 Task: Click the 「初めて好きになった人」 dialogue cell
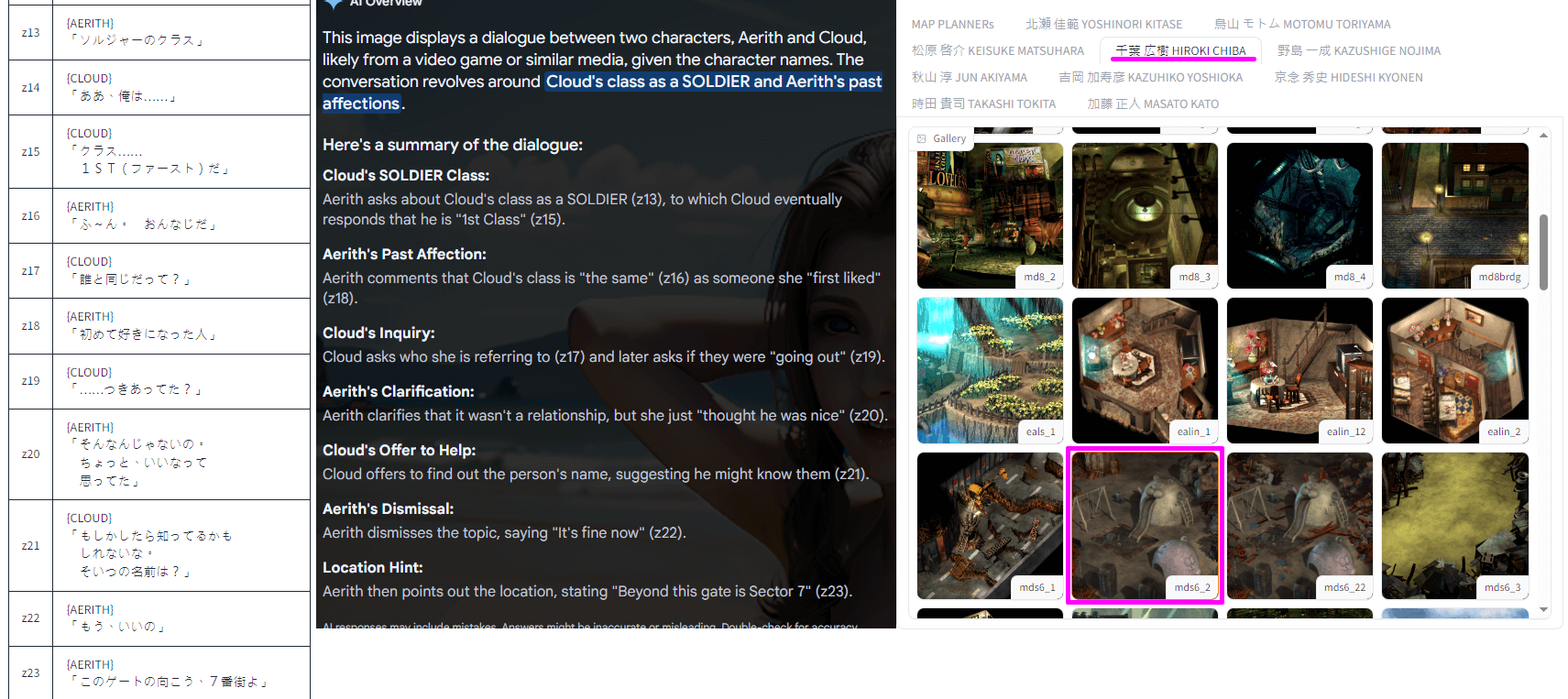point(181,325)
